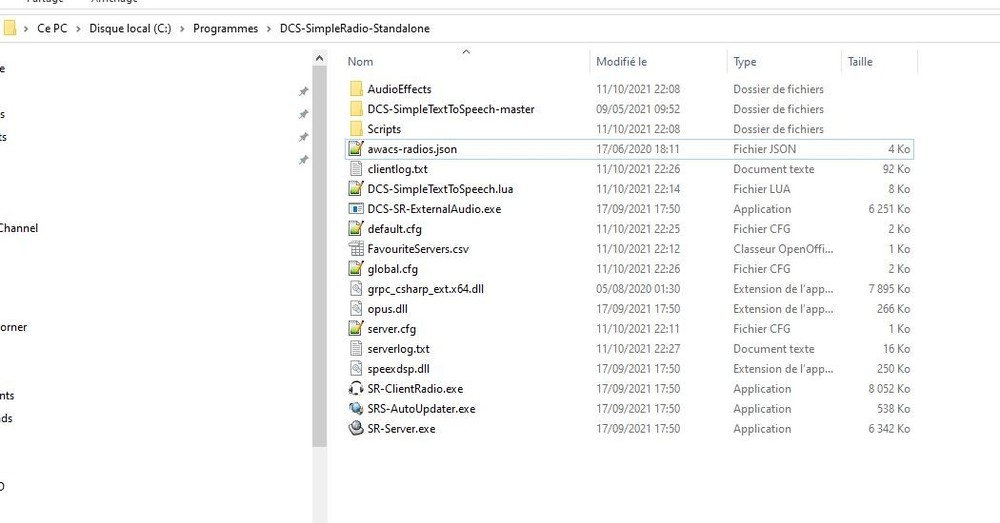Click the pin icon beside the clientlog.txt row
Screen dimensions: 1000x523
tap(304, 160)
